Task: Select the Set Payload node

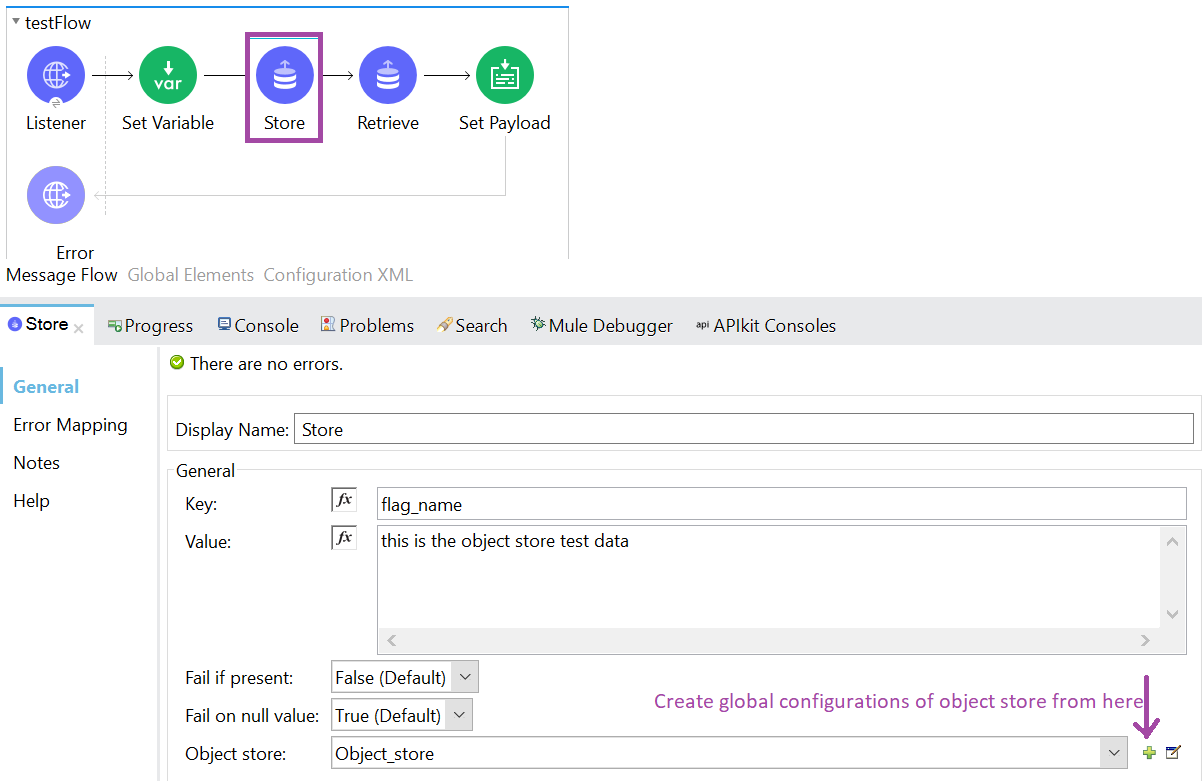Action: click(x=504, y=75)
